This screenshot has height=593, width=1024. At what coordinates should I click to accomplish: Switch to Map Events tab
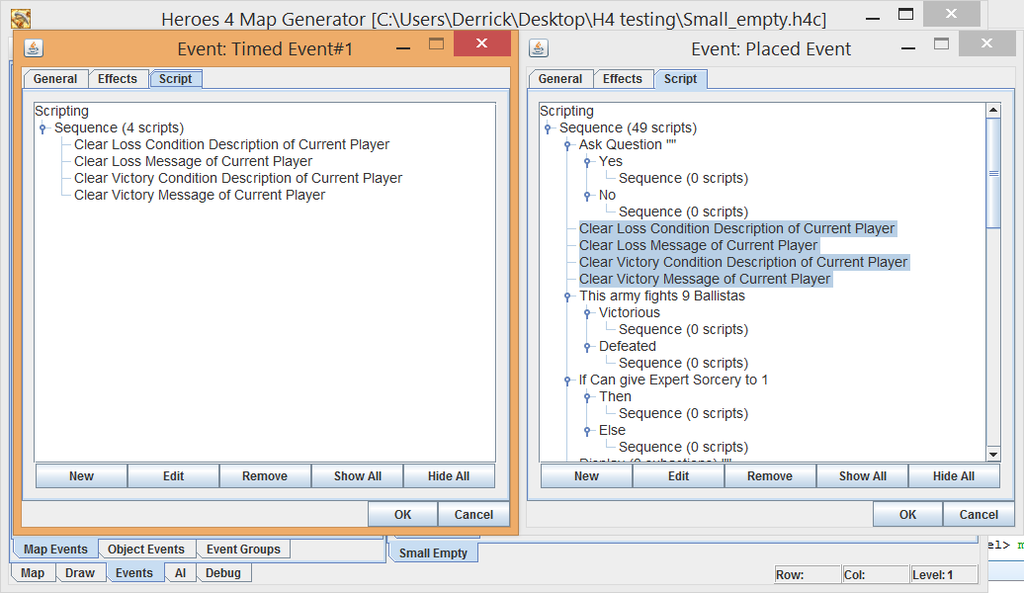point(56,549)
